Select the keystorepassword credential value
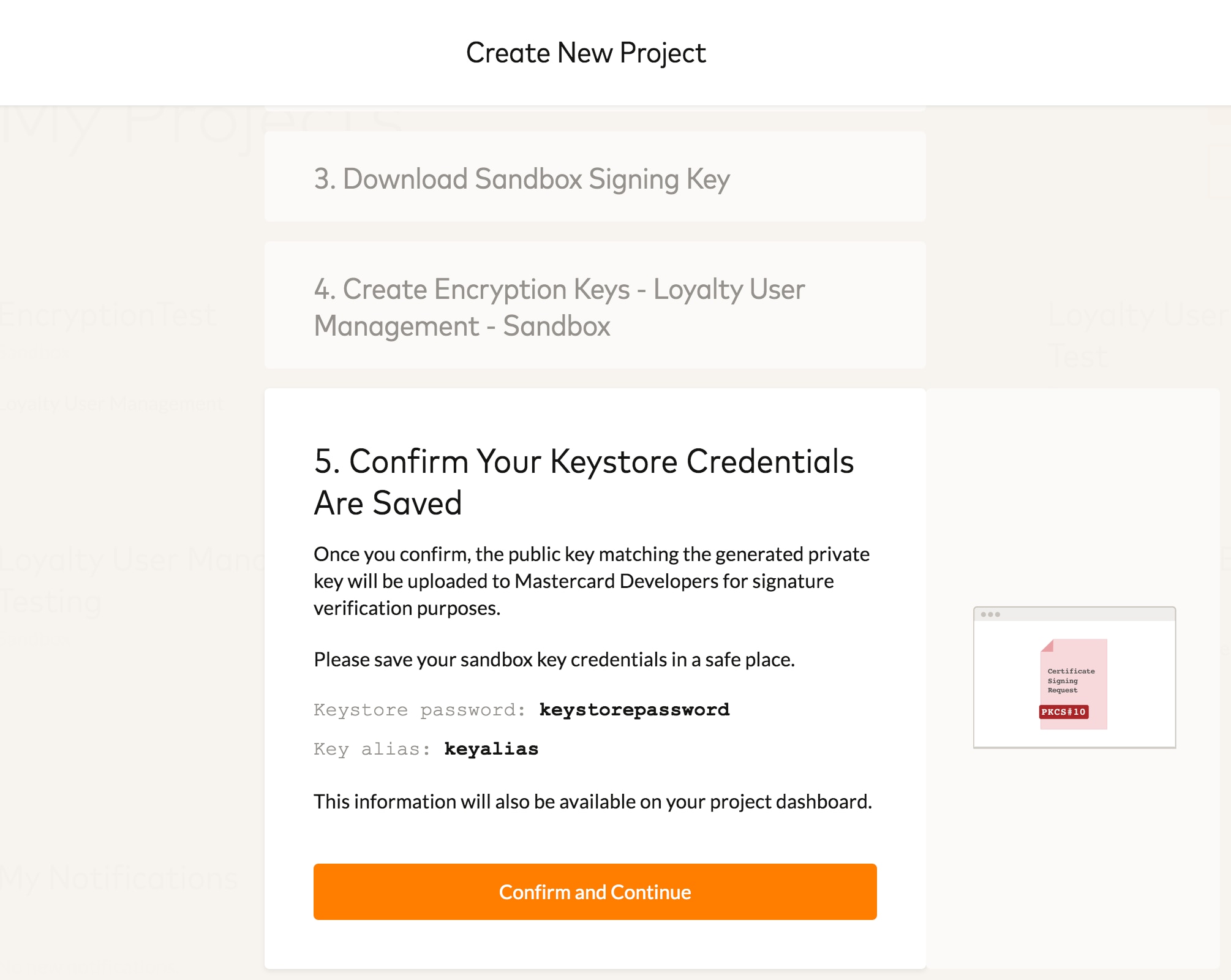The height and width of the screenshot is (980, 1231). coord(634,709)
